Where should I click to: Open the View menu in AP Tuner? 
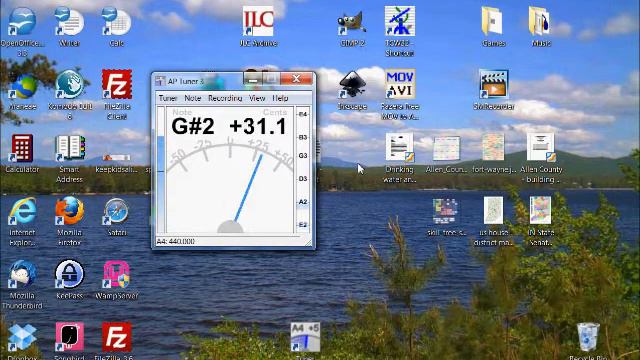pos(257,98)
